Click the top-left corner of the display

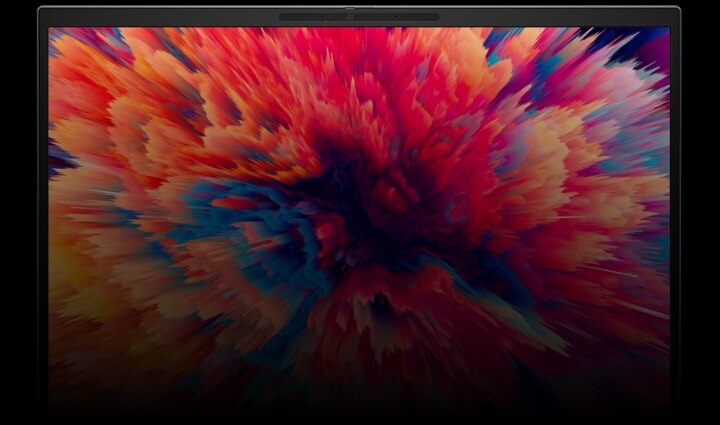51,29
